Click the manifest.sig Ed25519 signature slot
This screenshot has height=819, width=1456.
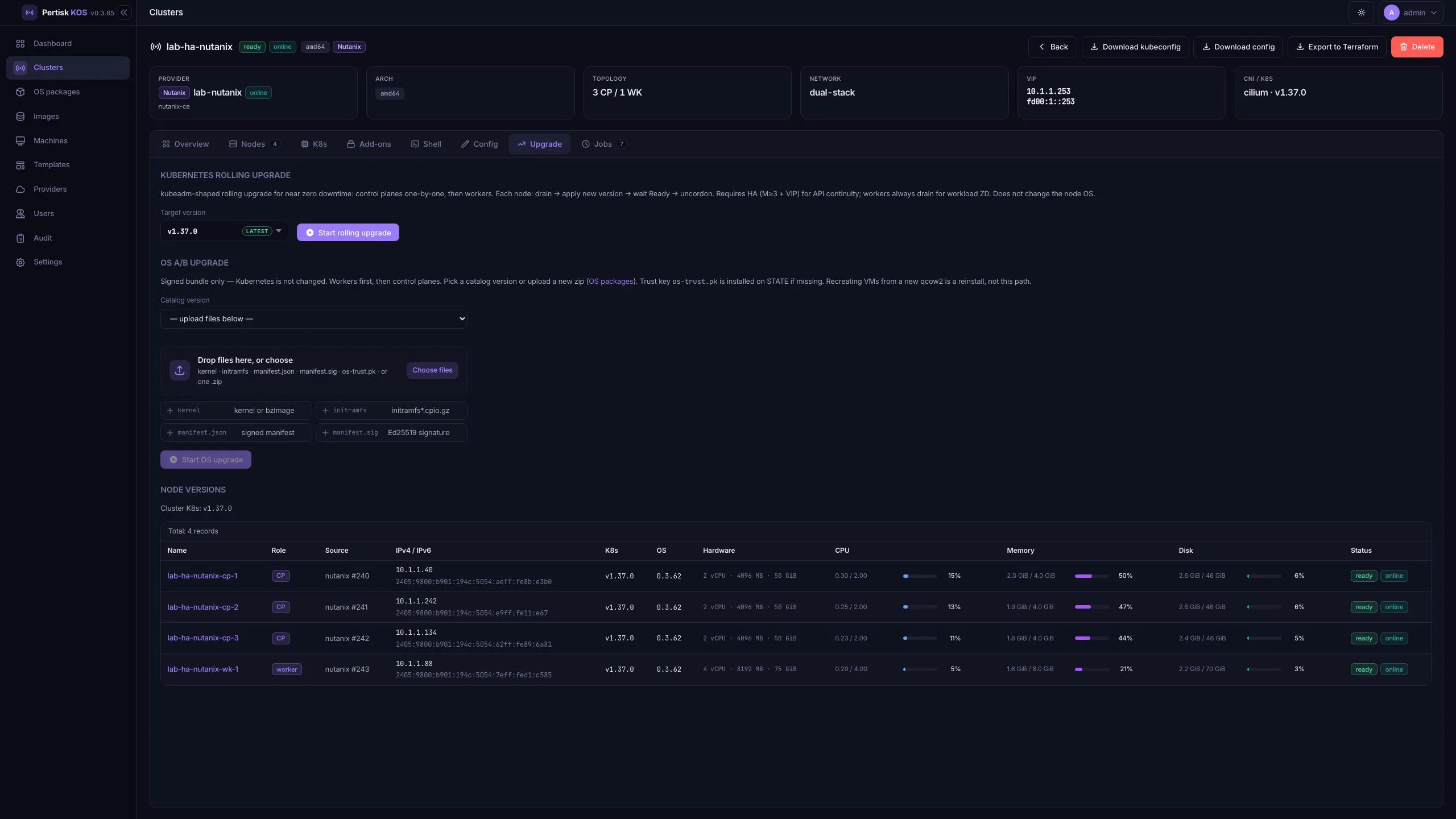[x=391, y=433]
